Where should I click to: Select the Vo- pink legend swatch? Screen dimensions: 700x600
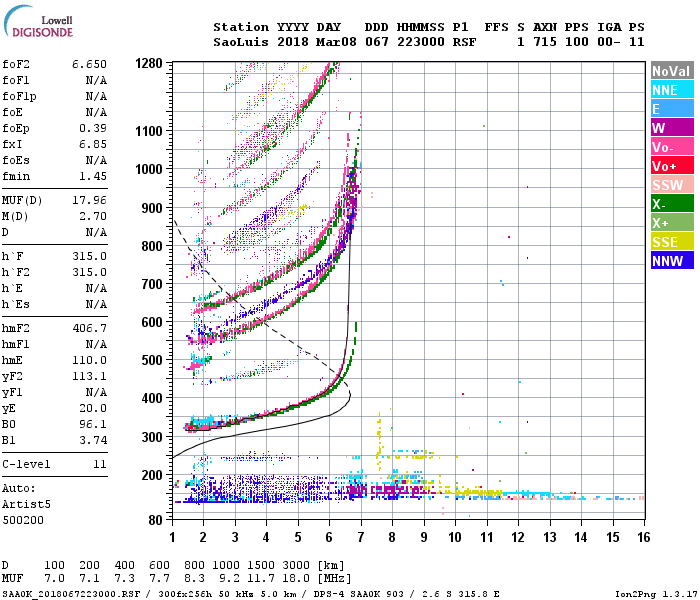(672, 147)
